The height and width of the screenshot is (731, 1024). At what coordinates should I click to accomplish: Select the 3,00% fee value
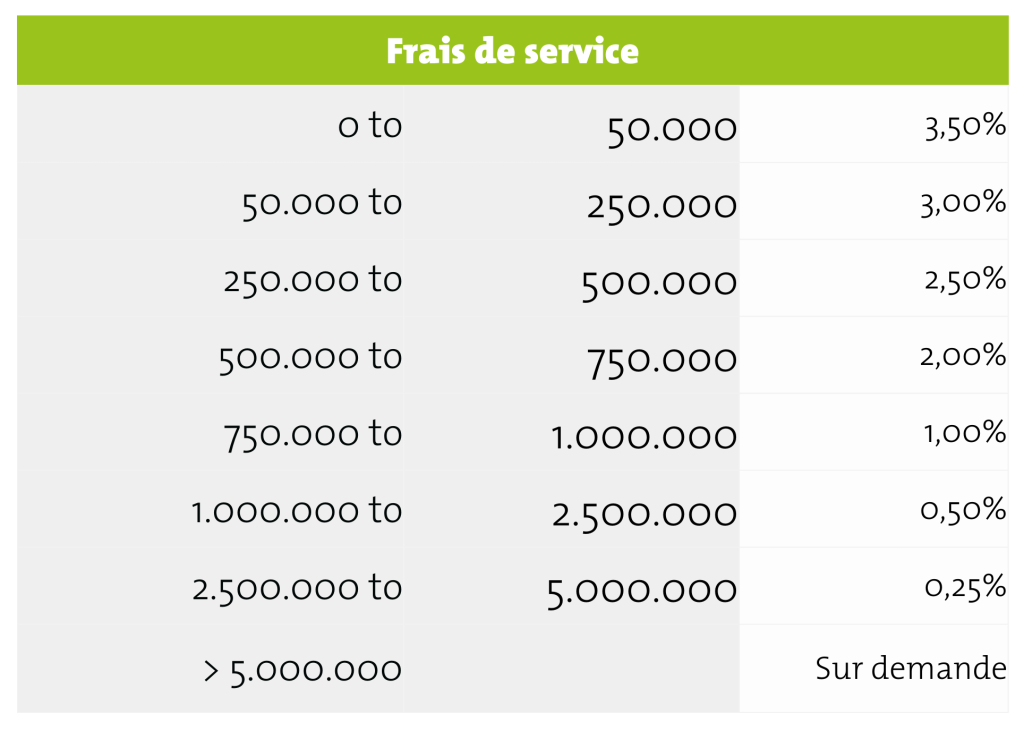click(x=963, y=203)
